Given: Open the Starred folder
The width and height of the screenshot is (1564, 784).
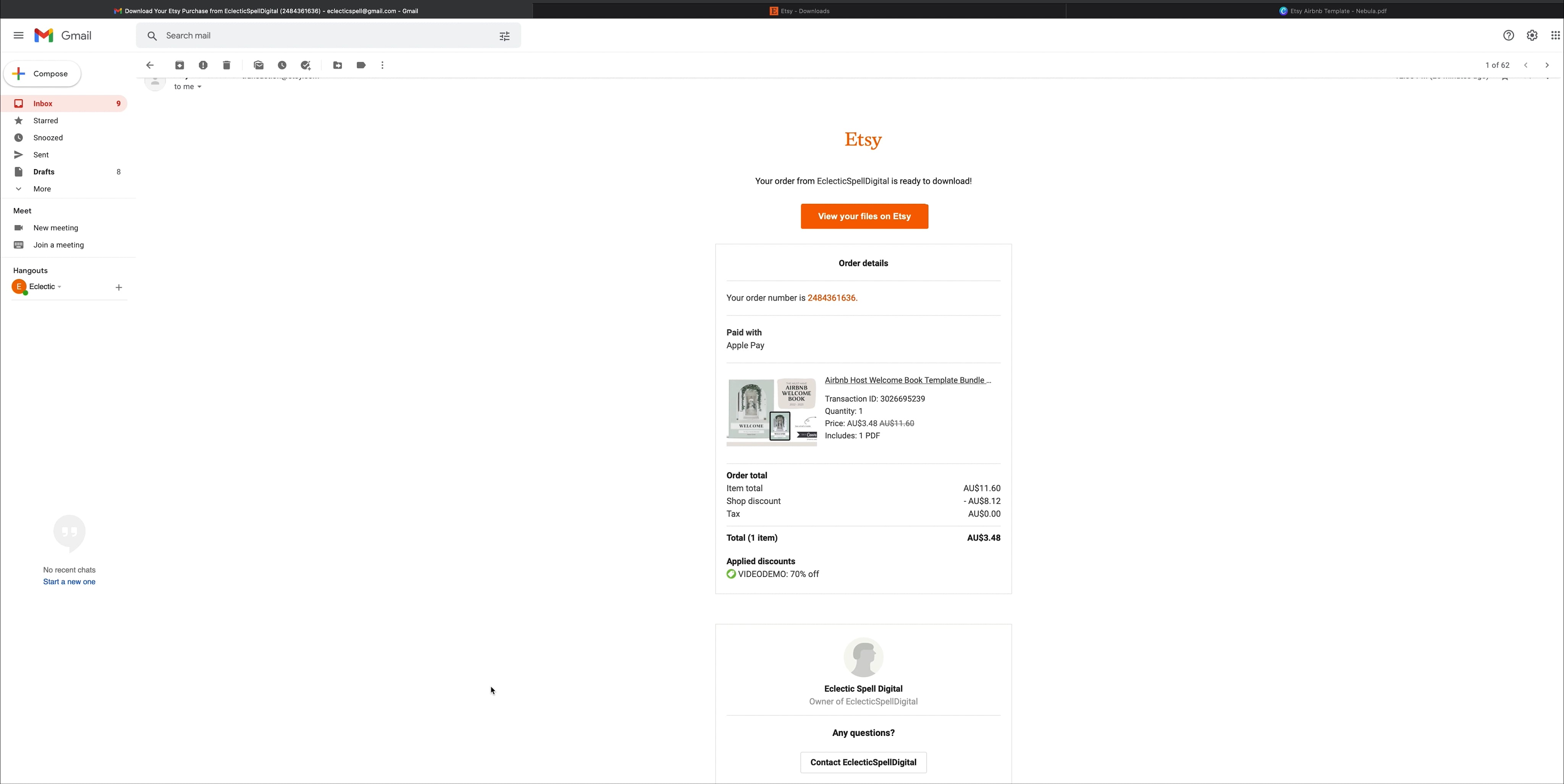Looking at the screenshot, I should tap(63, 120).
